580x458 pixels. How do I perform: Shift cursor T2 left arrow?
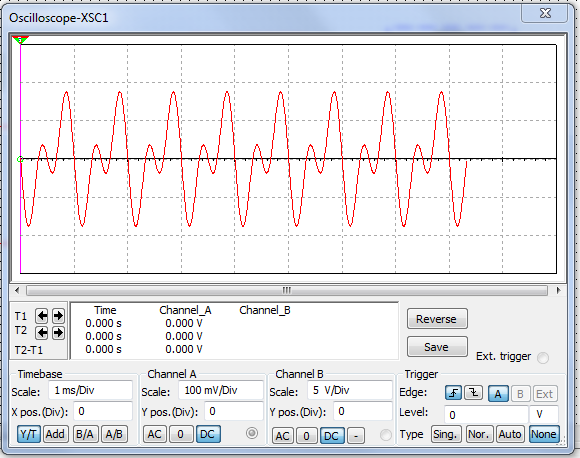tap(42, 333)
